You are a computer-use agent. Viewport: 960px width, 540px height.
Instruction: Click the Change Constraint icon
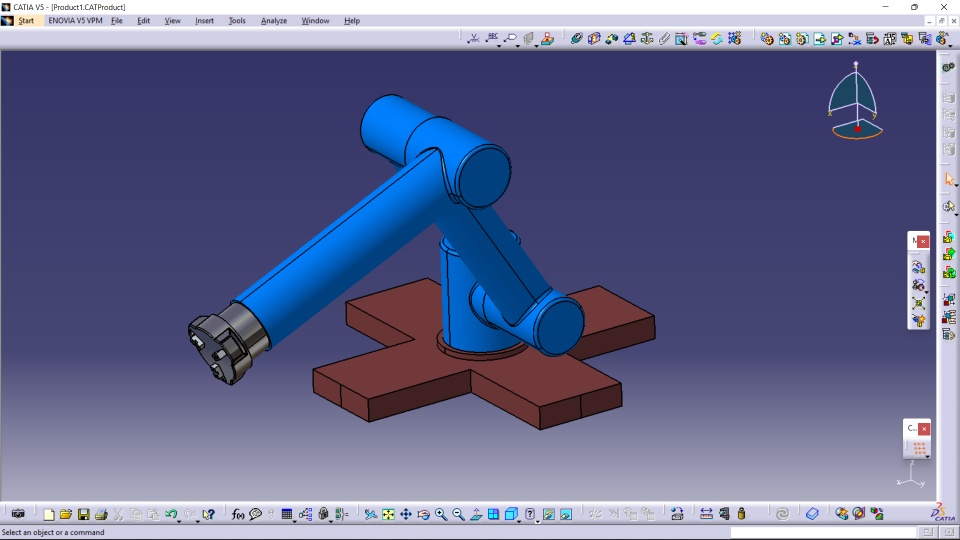pos(717,39)
